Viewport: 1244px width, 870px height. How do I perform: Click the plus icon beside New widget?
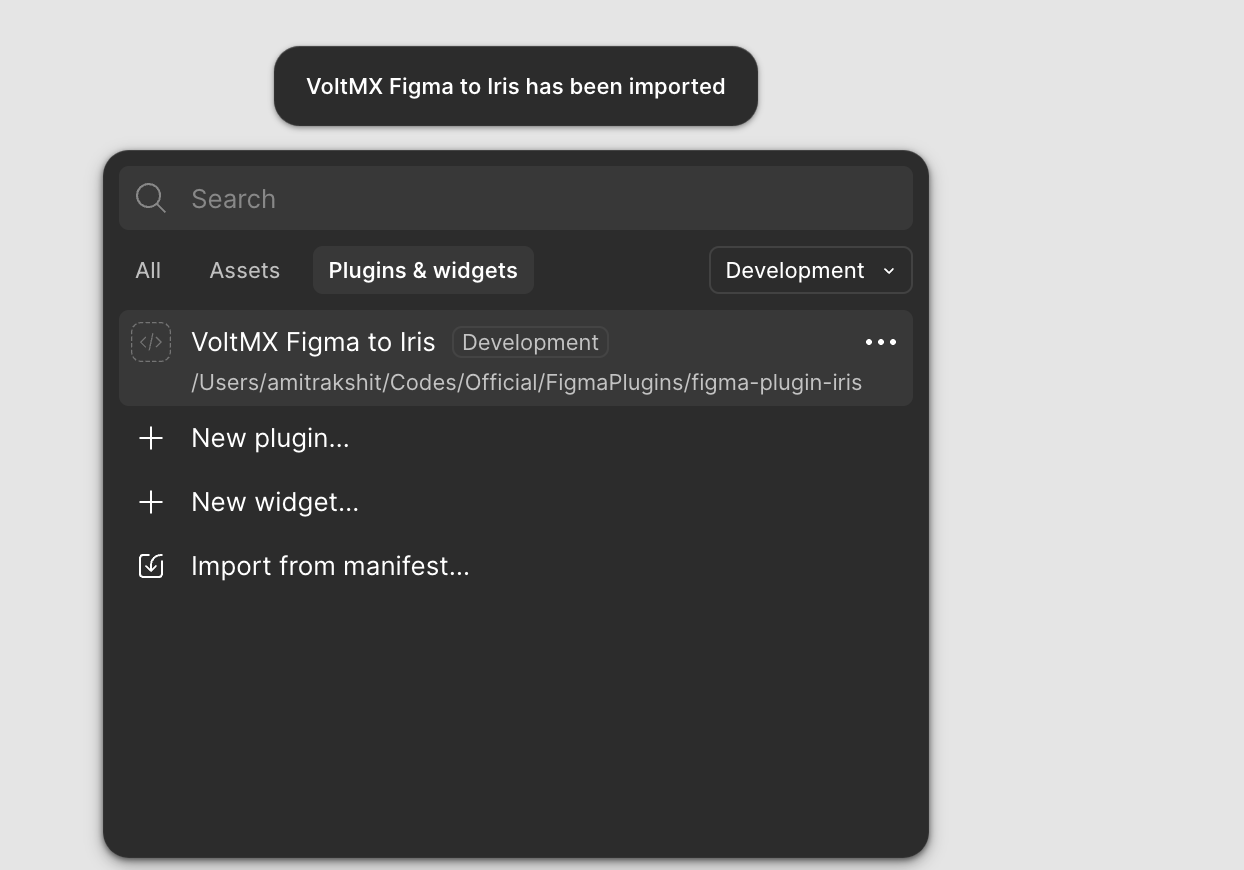[151, 502]
